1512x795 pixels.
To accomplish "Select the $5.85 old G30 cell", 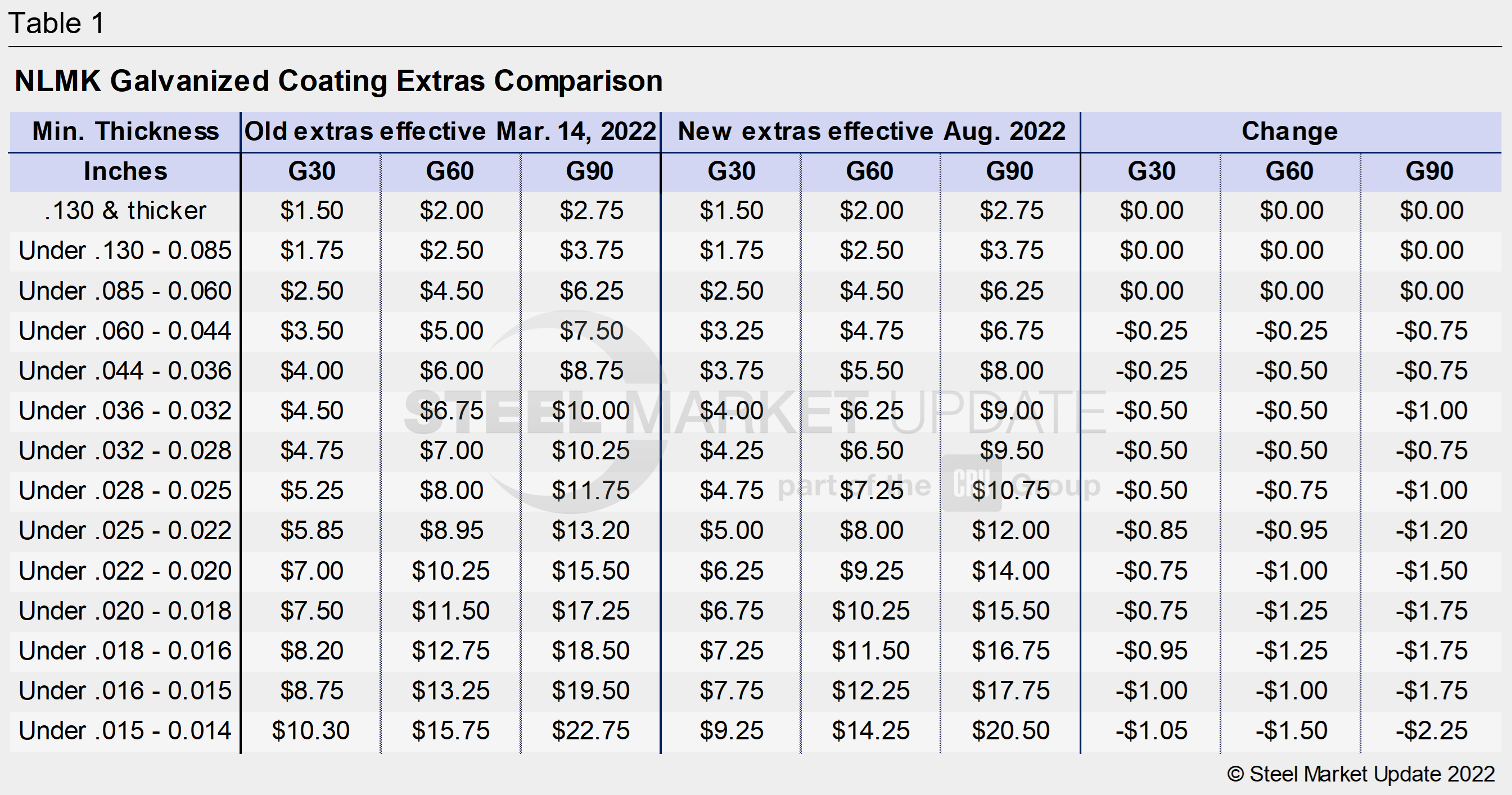I will pos(311,531).
